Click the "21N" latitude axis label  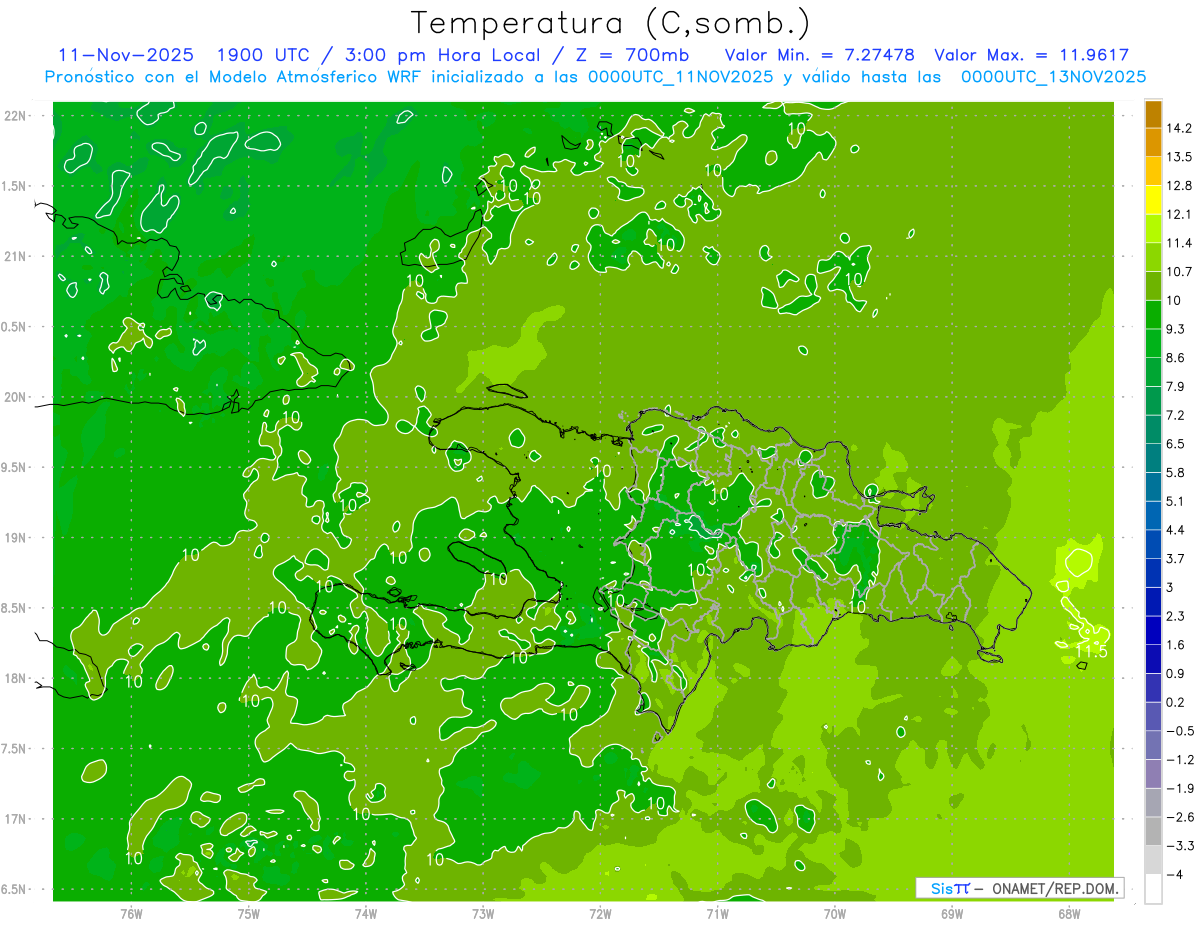(x=15, y=256)
